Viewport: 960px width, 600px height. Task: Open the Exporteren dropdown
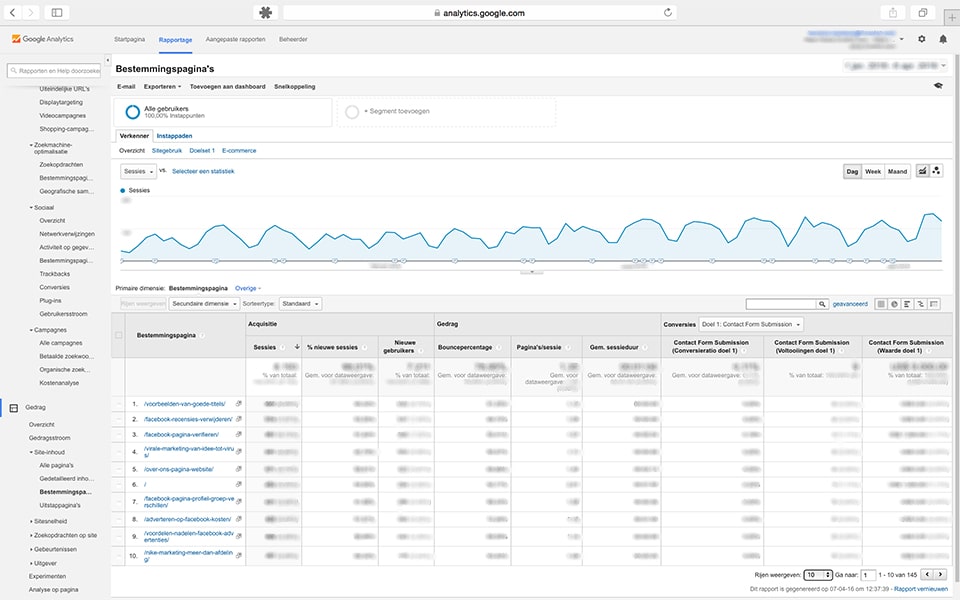click(162, 86)
